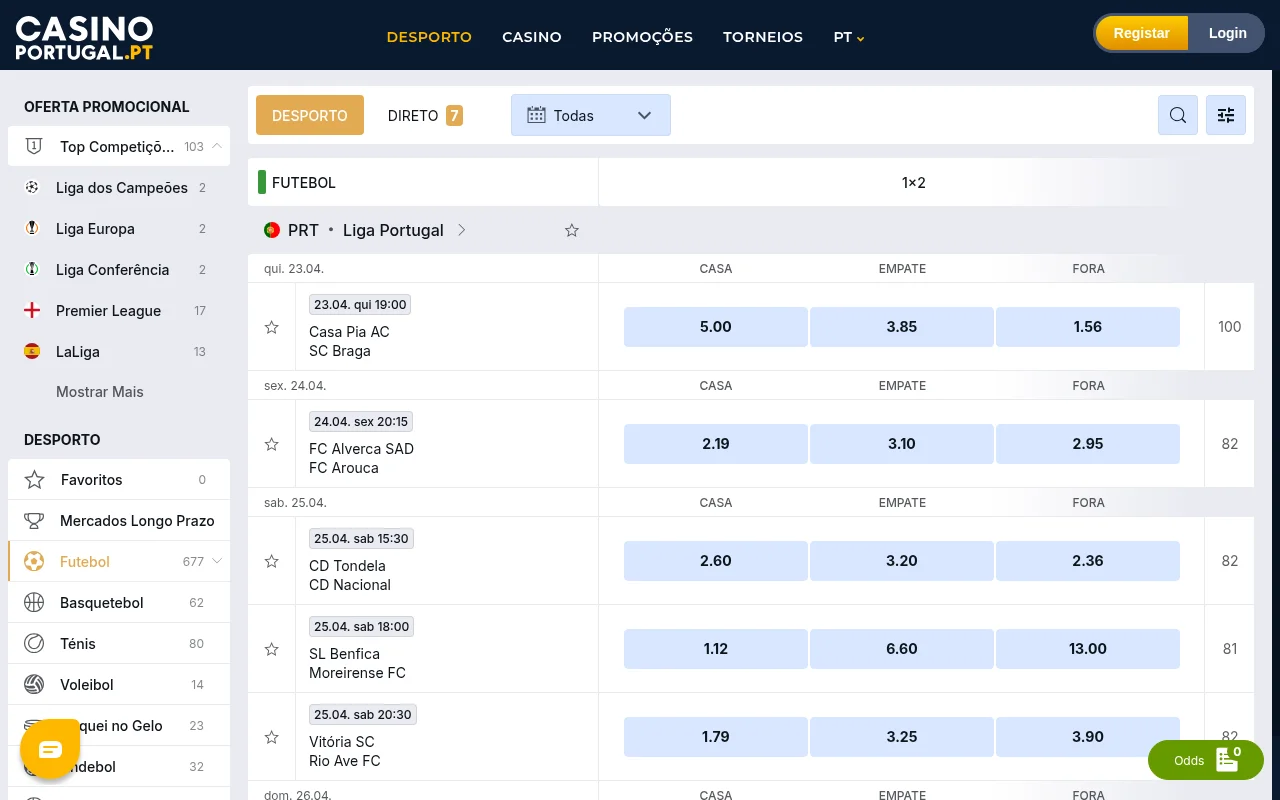The height and width of the screenshot is (800, 1280).
Task: Bet on Casa Pia AC at 5.00
Action: (x=716, y=327)
